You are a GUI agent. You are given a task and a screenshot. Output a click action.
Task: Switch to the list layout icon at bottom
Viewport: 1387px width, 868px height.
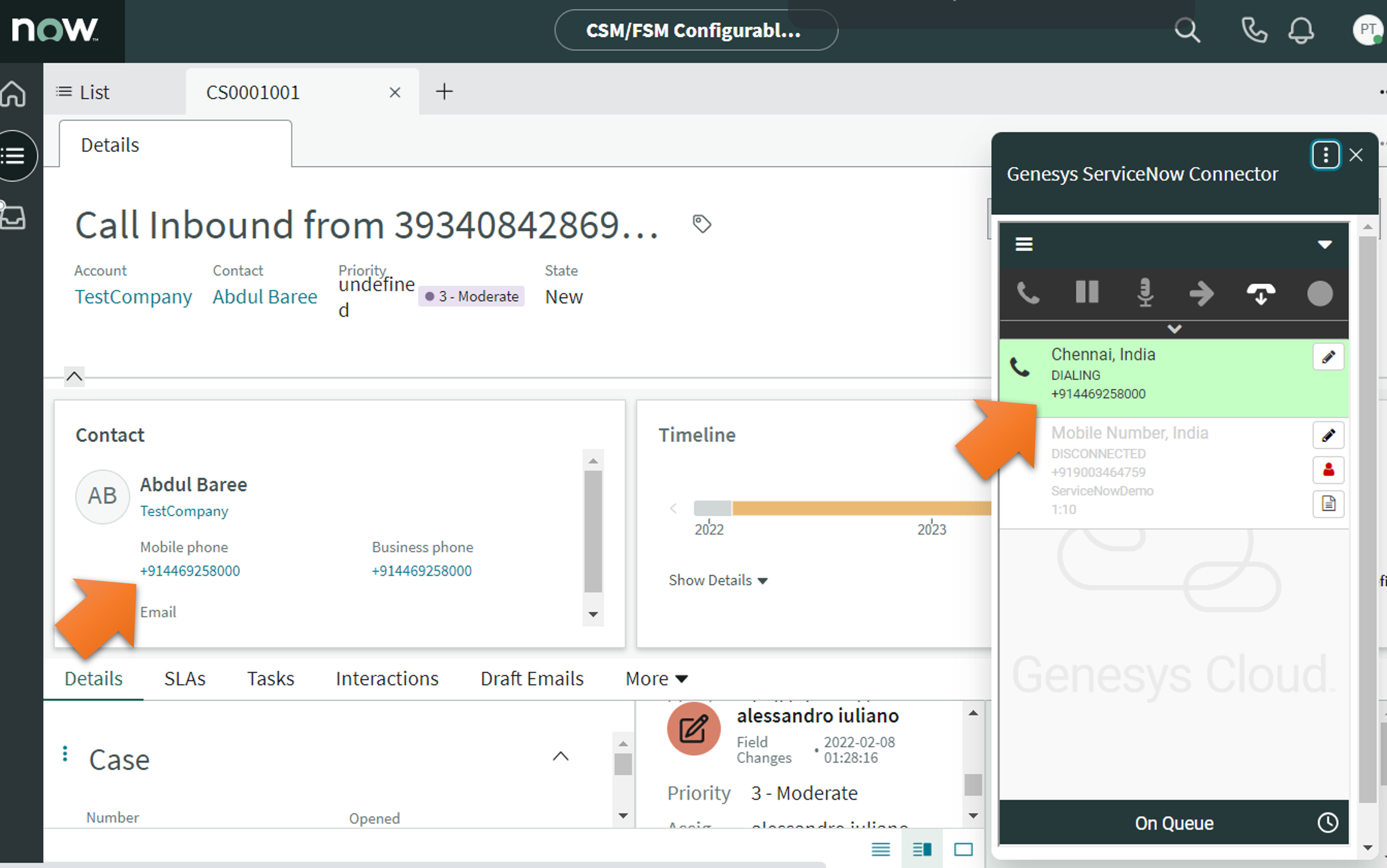tap(880, 849)
